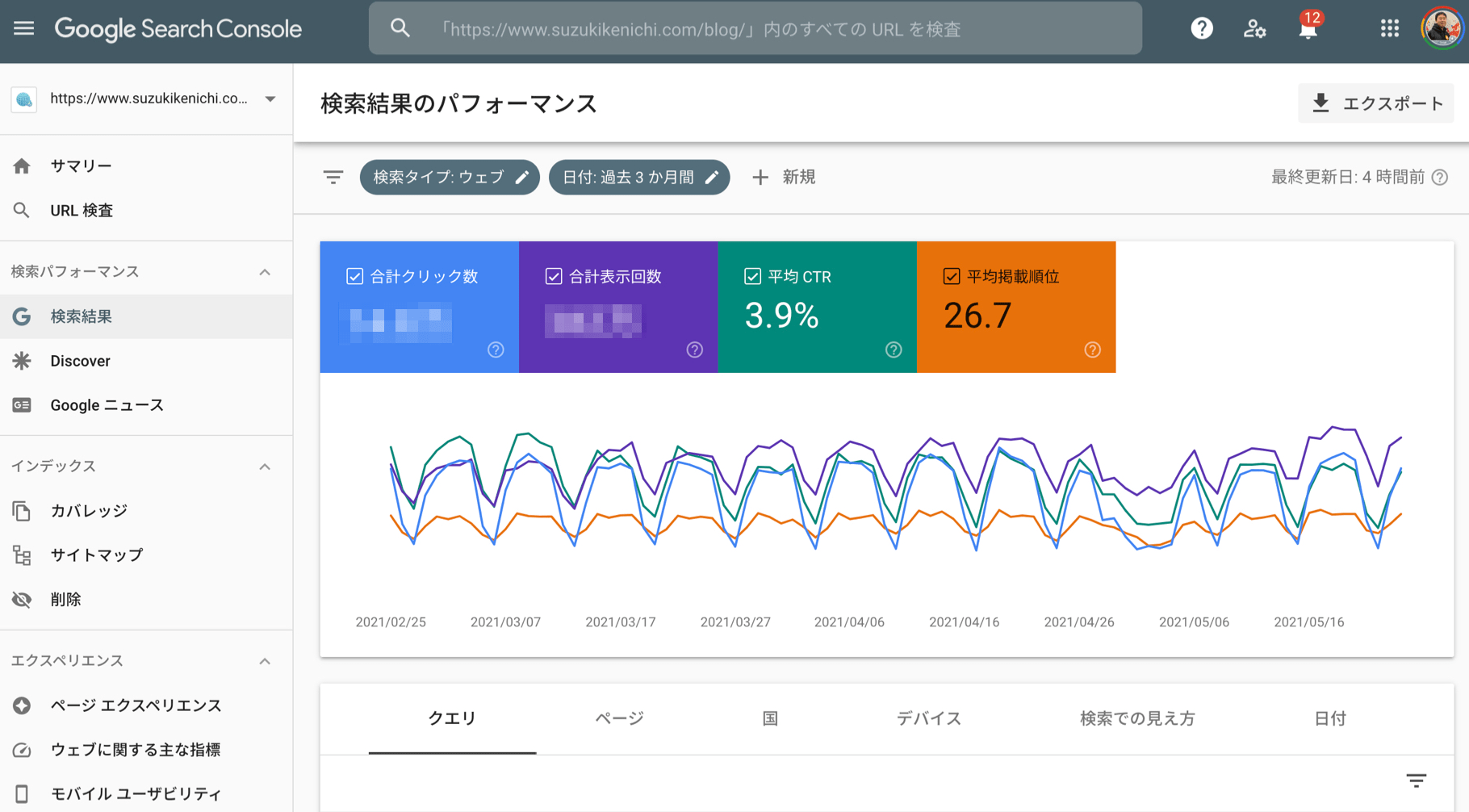Click the Google ニュース news icon
Image resolution: width=1469 pixels, height=812 pixels.
tap(22, 405)
